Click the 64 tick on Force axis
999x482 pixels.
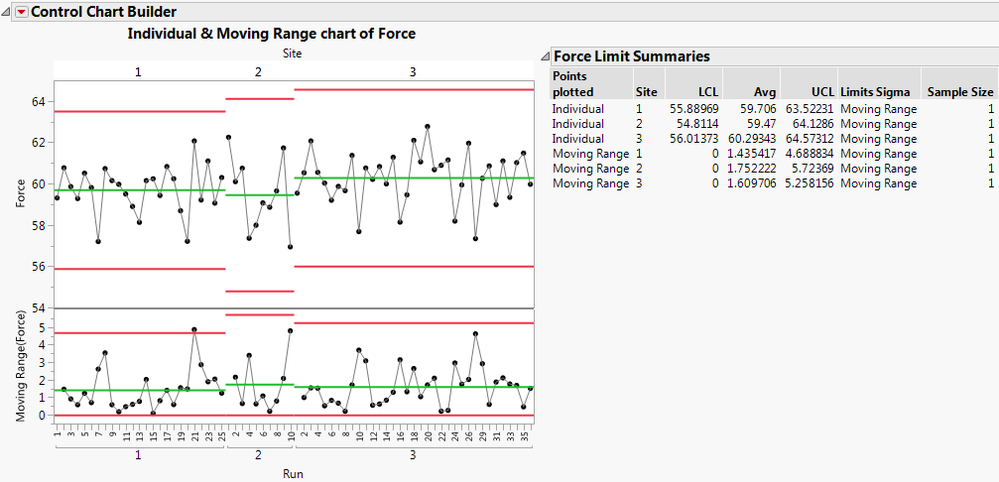tap(41, 102)
